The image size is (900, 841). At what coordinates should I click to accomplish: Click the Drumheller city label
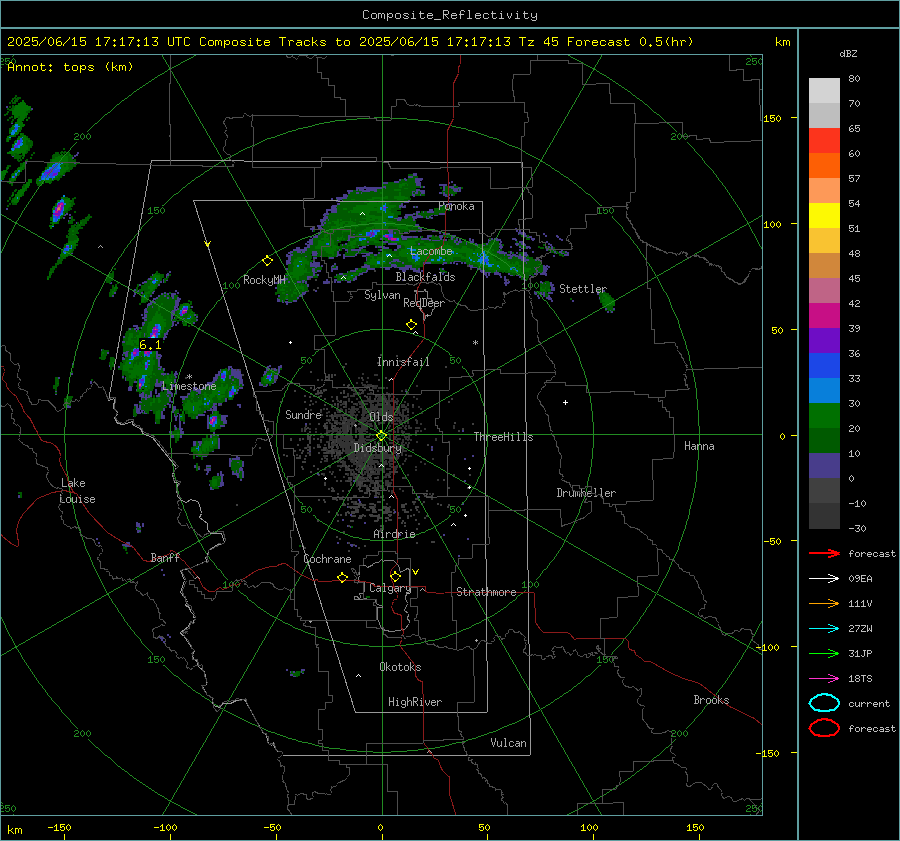[586, 493]
